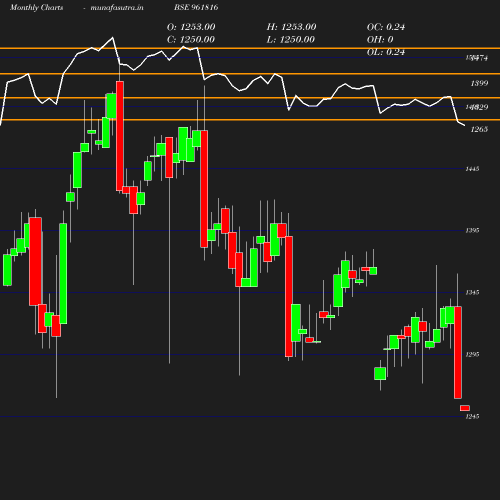Click the Monthly Charts title text

tap(37, 8)
